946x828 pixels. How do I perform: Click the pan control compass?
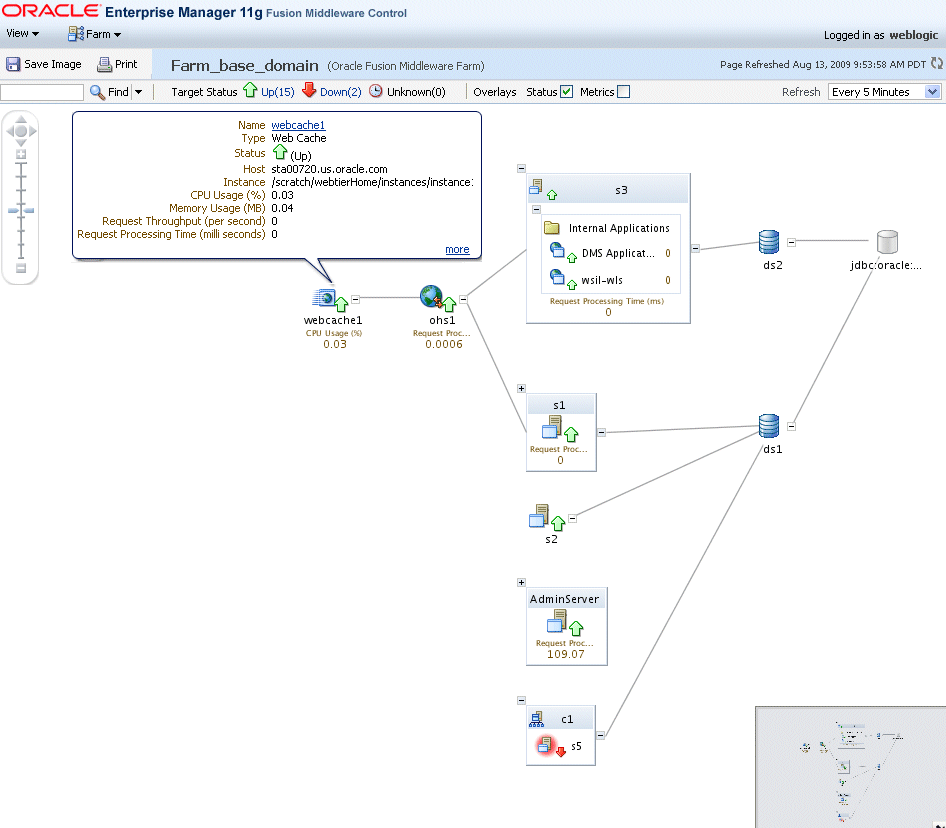click(x=21, y=130)
